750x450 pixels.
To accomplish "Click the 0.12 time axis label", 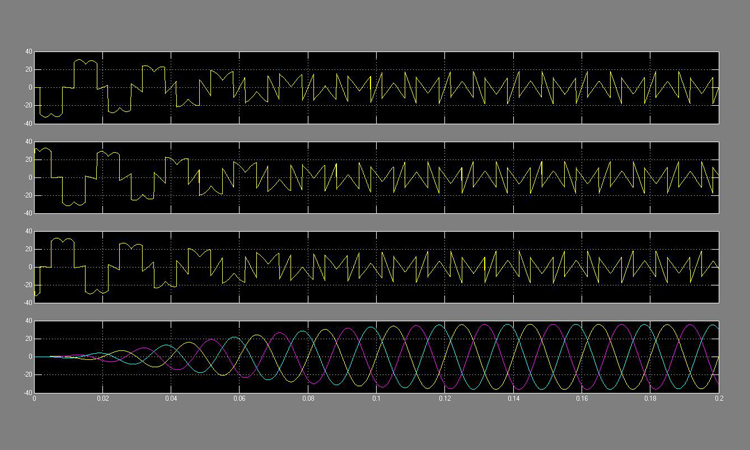I will tap(444, 399).
